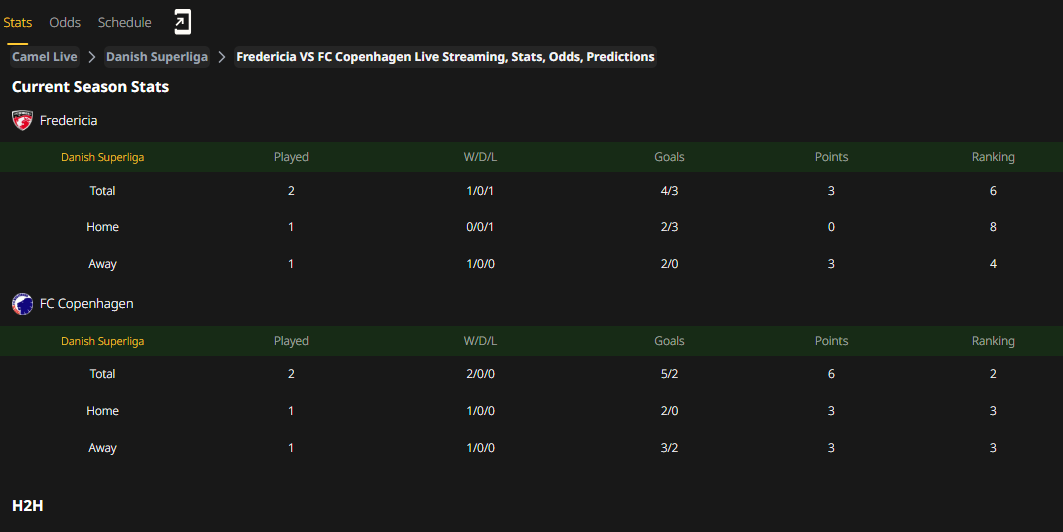The width and height of the screenshot is (1063, 532).
Task: Switch to the Stats tab
Action: click(x=18, y=22)
